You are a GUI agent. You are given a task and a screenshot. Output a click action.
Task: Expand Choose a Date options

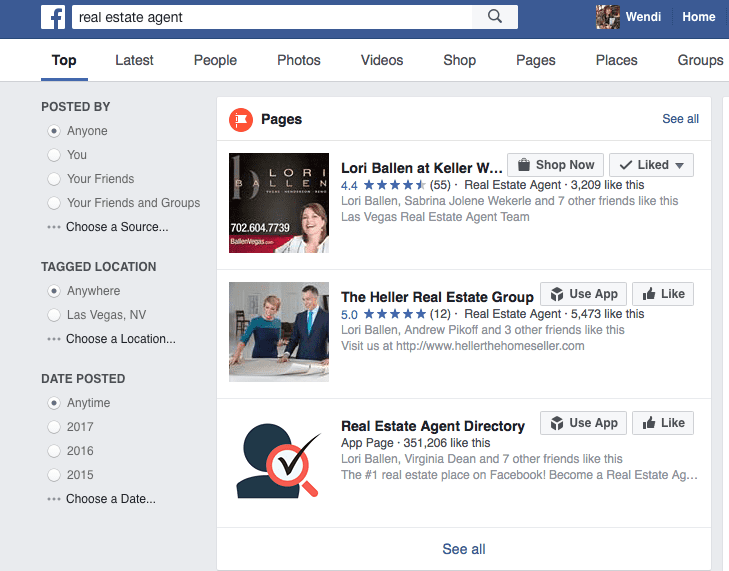111,499
